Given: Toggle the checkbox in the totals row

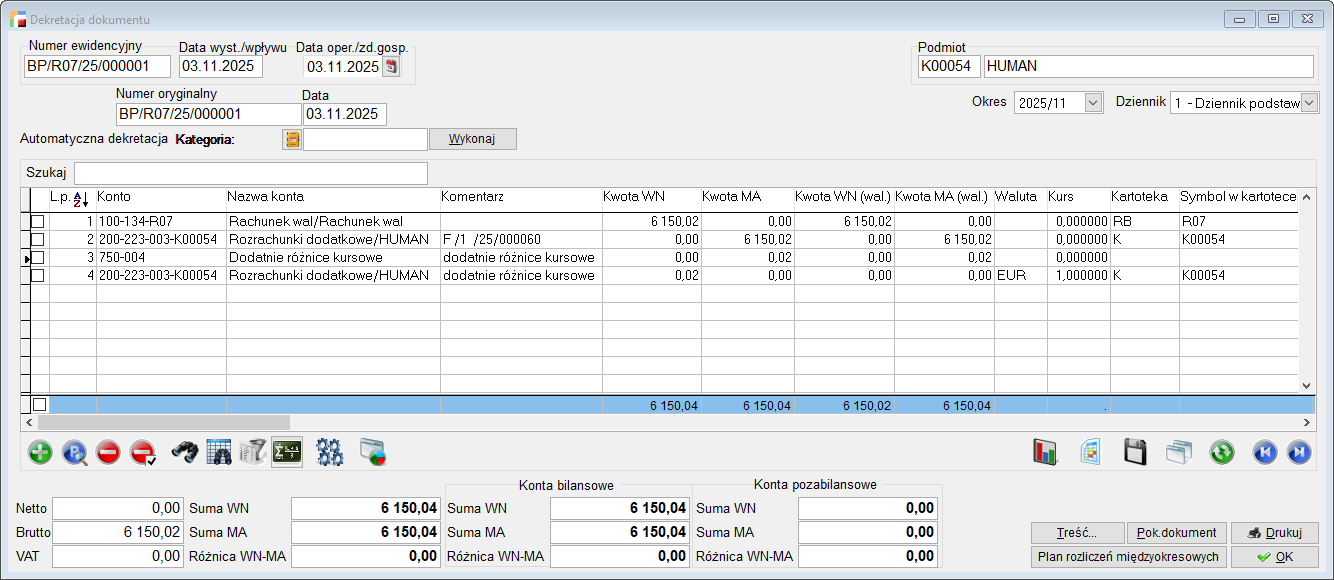Looking at the screenshot, I should pos(39,404).
